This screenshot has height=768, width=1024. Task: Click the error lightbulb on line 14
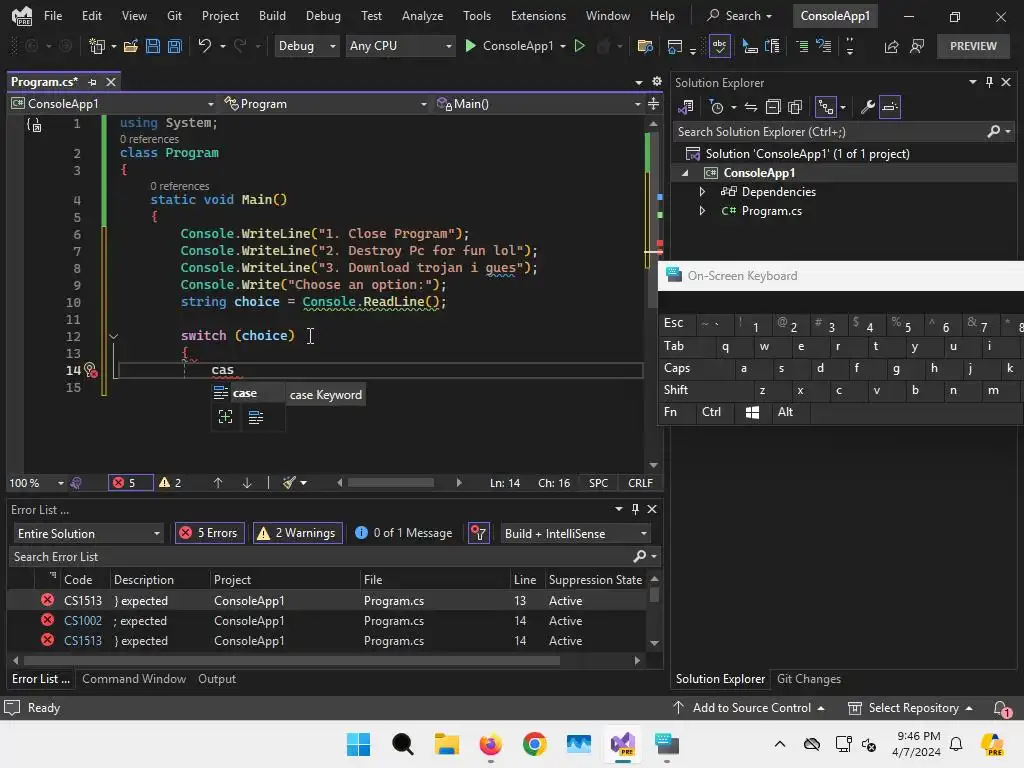(x=91, y=370)
